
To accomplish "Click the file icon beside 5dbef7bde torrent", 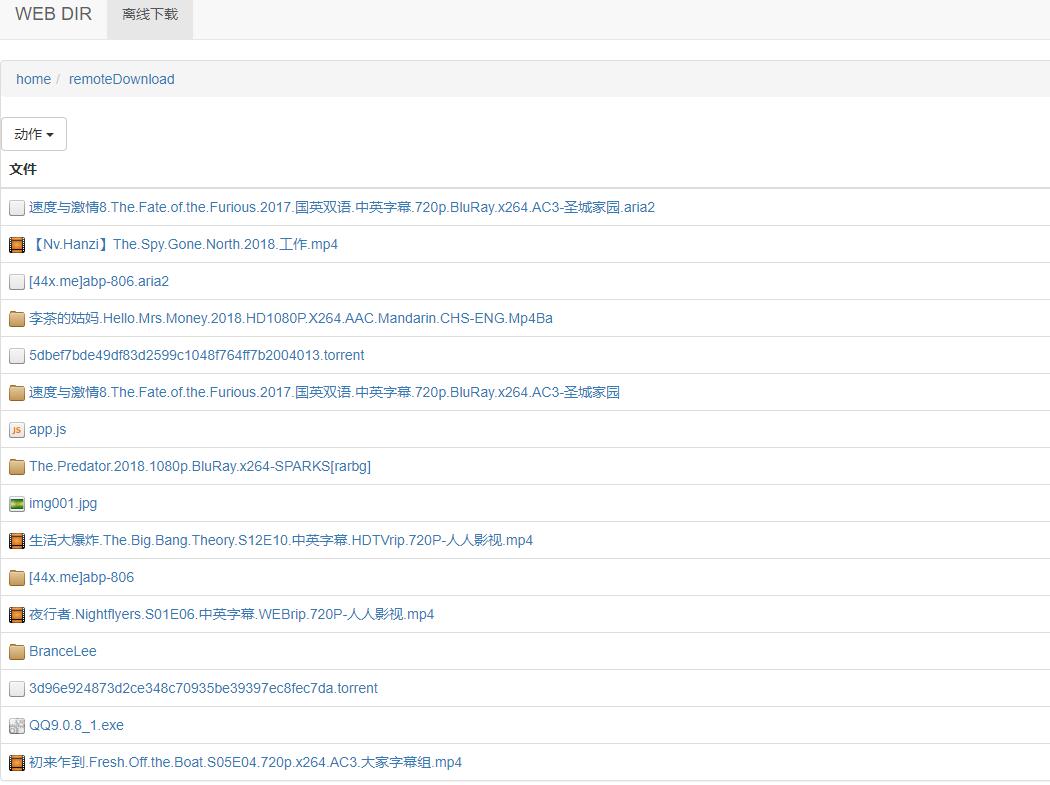I will [17, 356].
